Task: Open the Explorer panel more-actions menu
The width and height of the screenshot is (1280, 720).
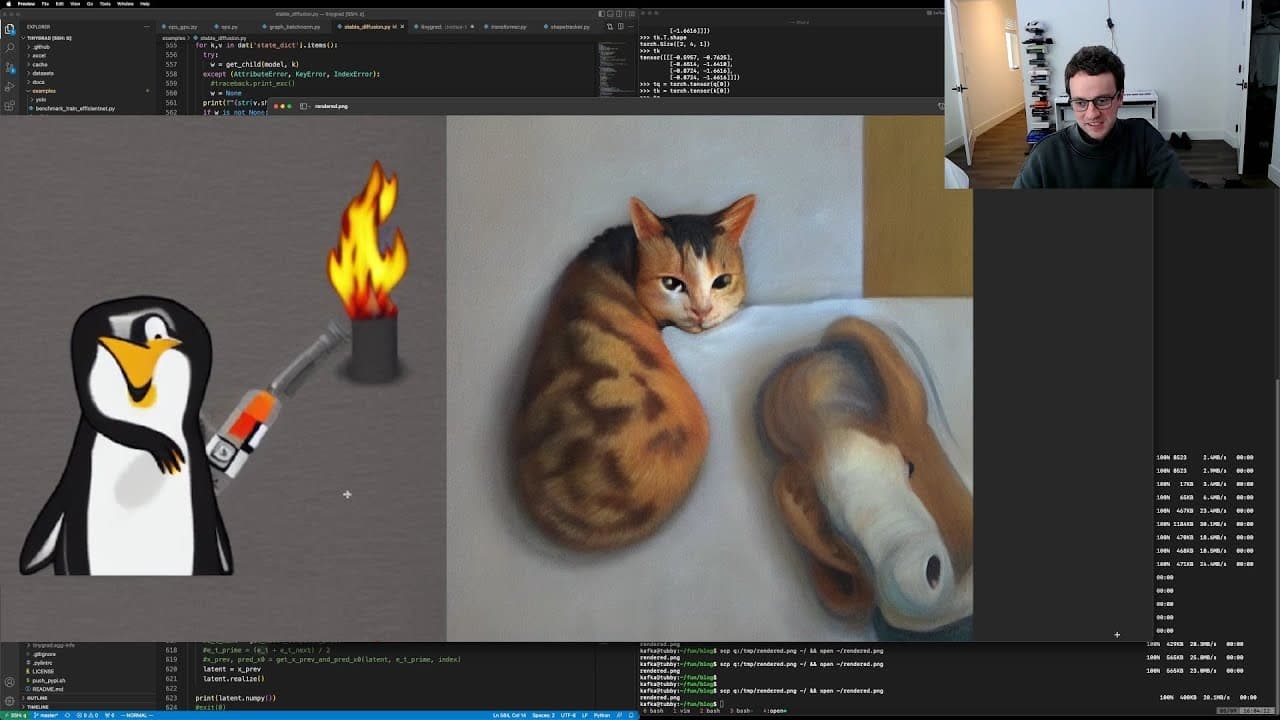Action: coord(147,27)
